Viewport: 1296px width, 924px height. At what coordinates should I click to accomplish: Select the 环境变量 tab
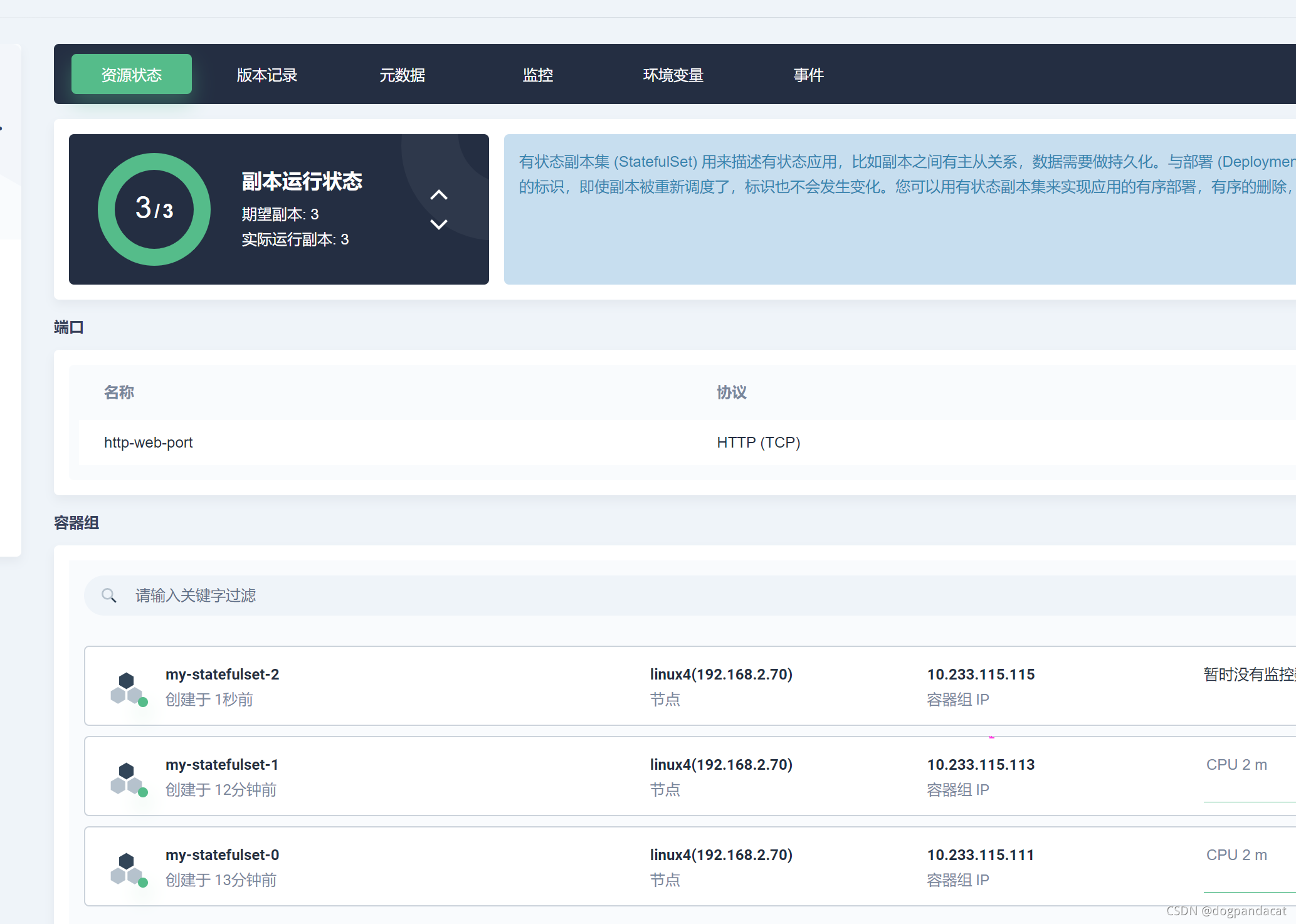pyautogui.click(x=673, y=75)
